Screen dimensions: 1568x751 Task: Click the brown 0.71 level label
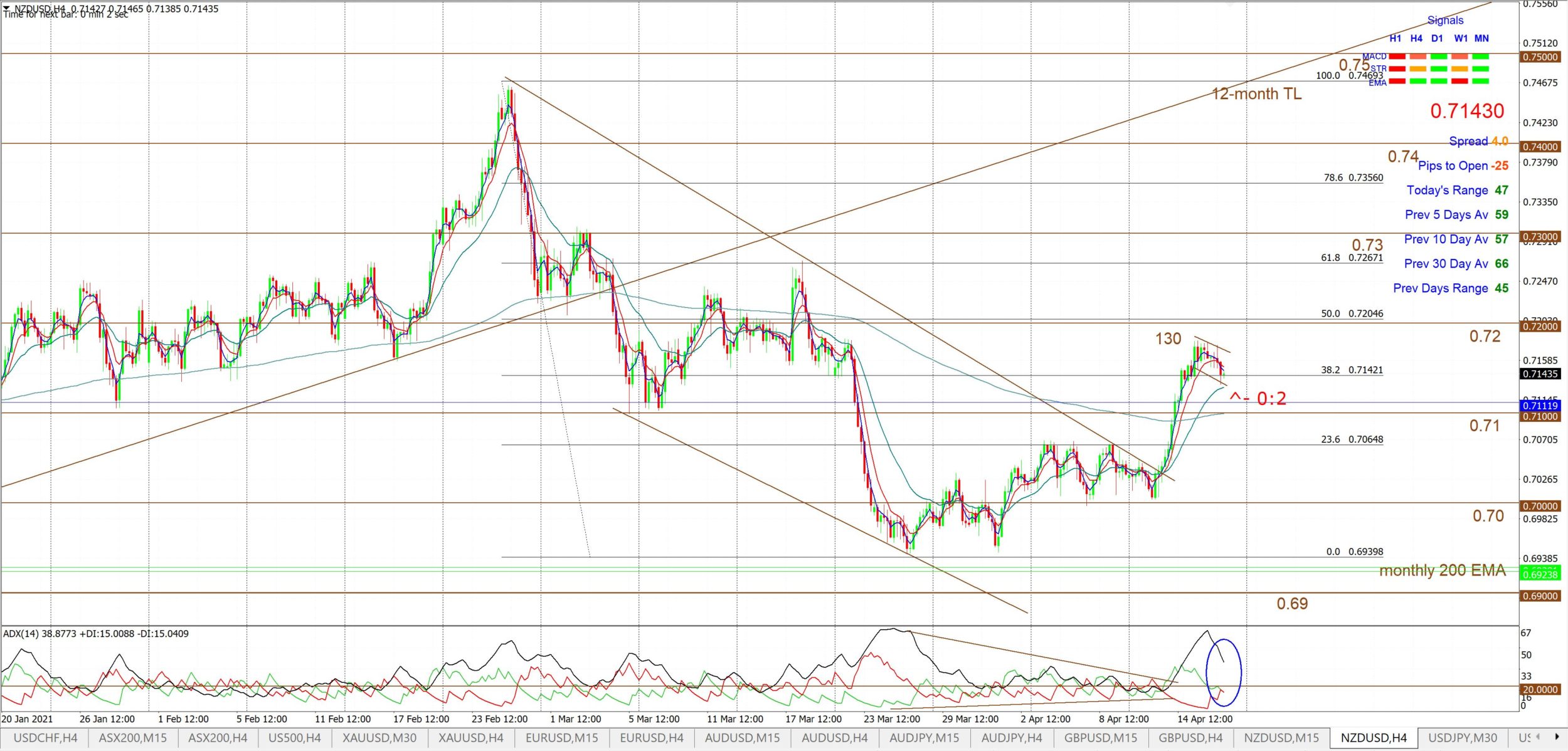click(1485, 426)
